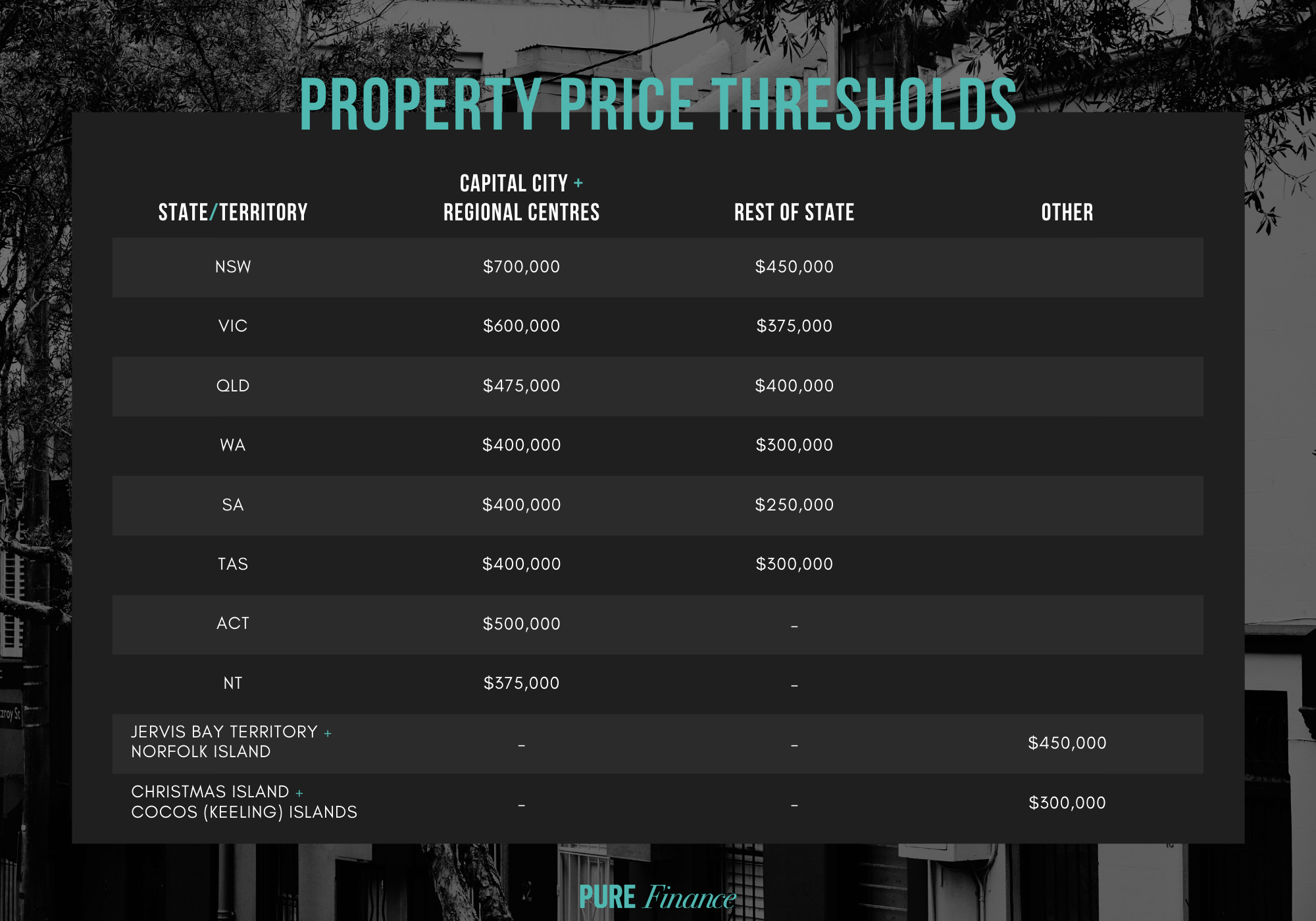Select the $500,000 ACT value
The width and height of the screenshot is (1316, 921).
point(521,624)
